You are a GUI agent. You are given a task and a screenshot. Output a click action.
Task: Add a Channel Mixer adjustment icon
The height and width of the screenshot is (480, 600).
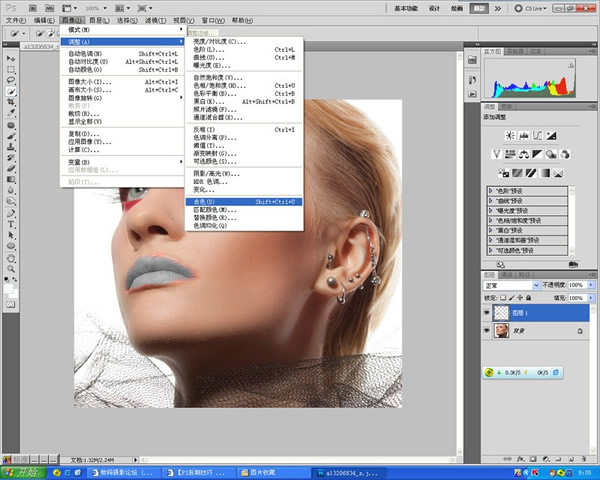click(x=565, y=154)
